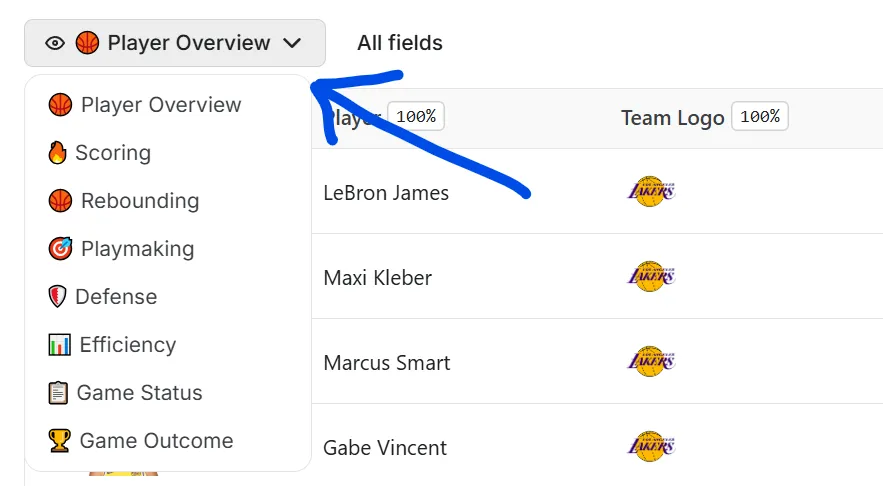
Task: Click LeBron James's Lakers team logo
Action: (x=652, y=192)
